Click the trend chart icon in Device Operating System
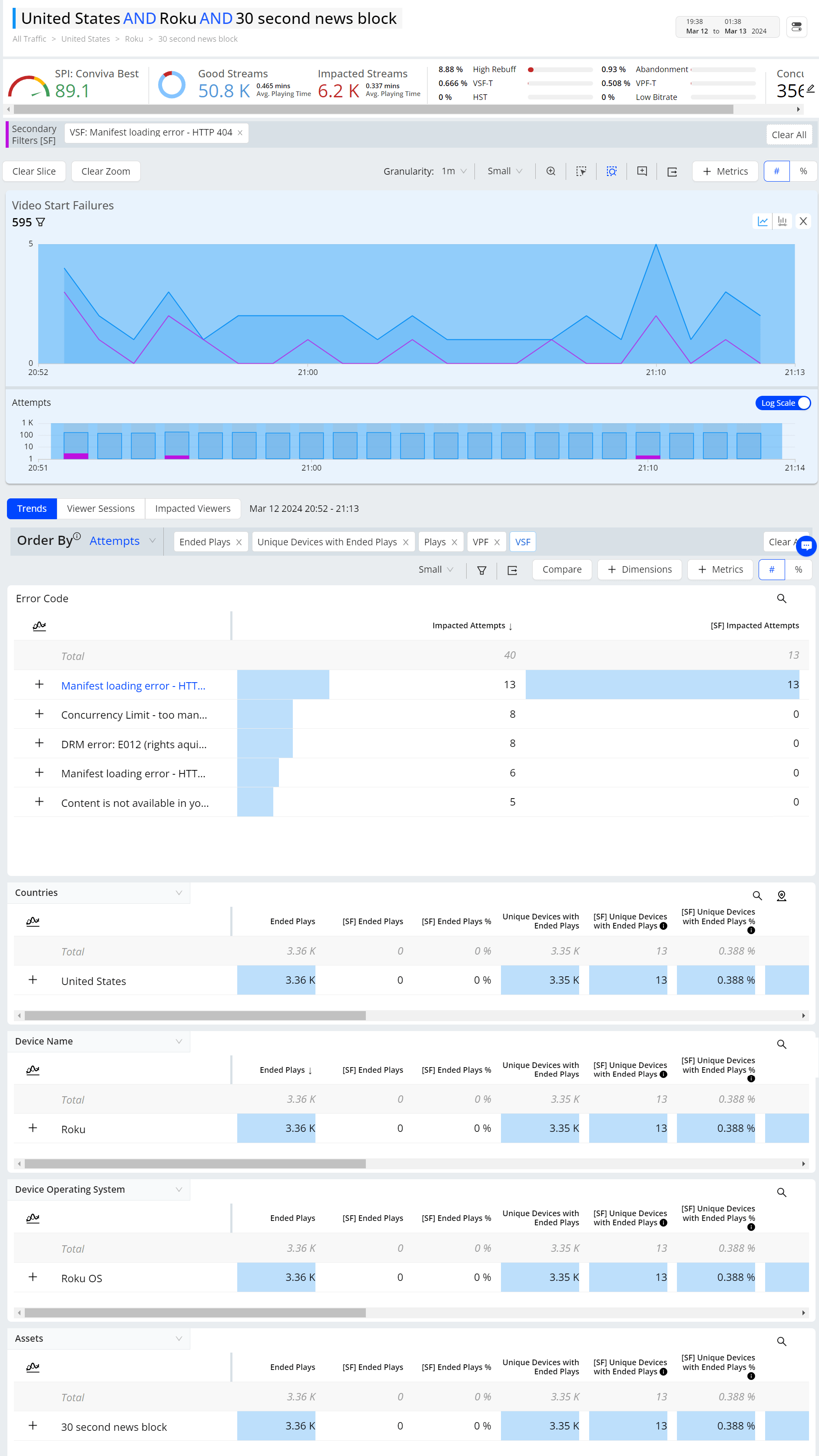Screen dimensions: 819x1456 (x=33, y=1218)
